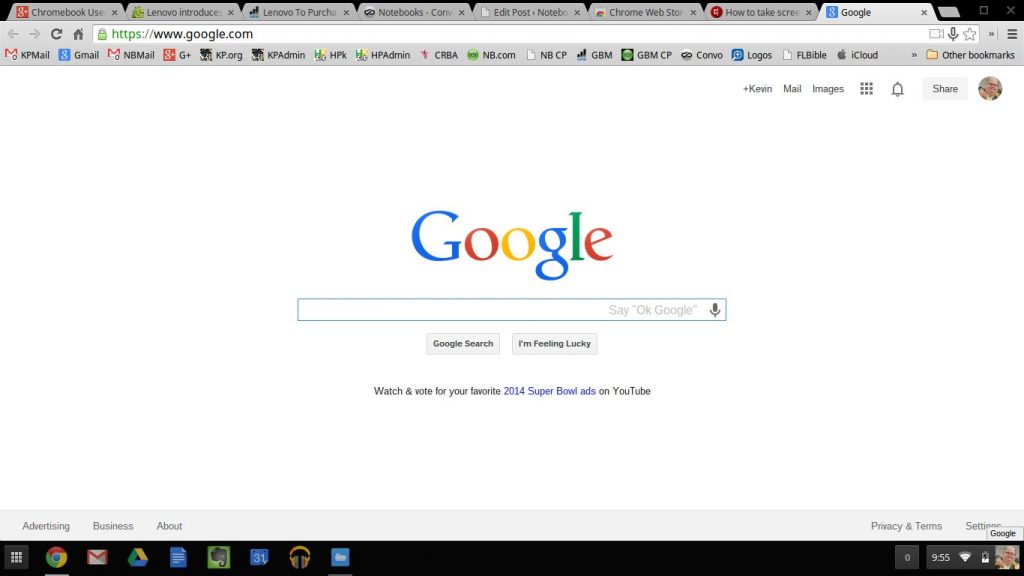Show hidden extensions with the chevron beside the Chrome menu

pyautogui.click(x=991, y=34)
